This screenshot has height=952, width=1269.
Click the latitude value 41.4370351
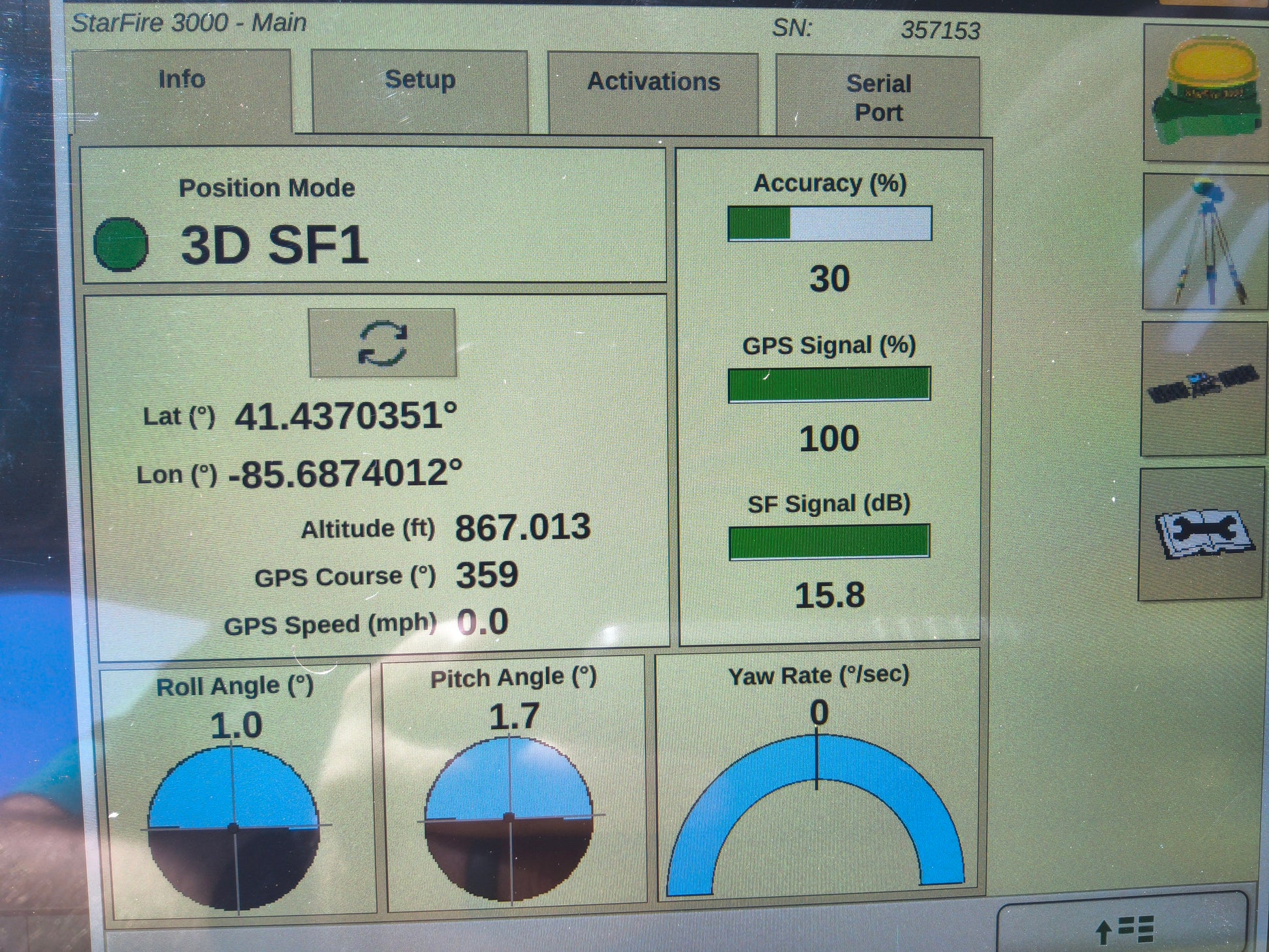coord(346,416)
